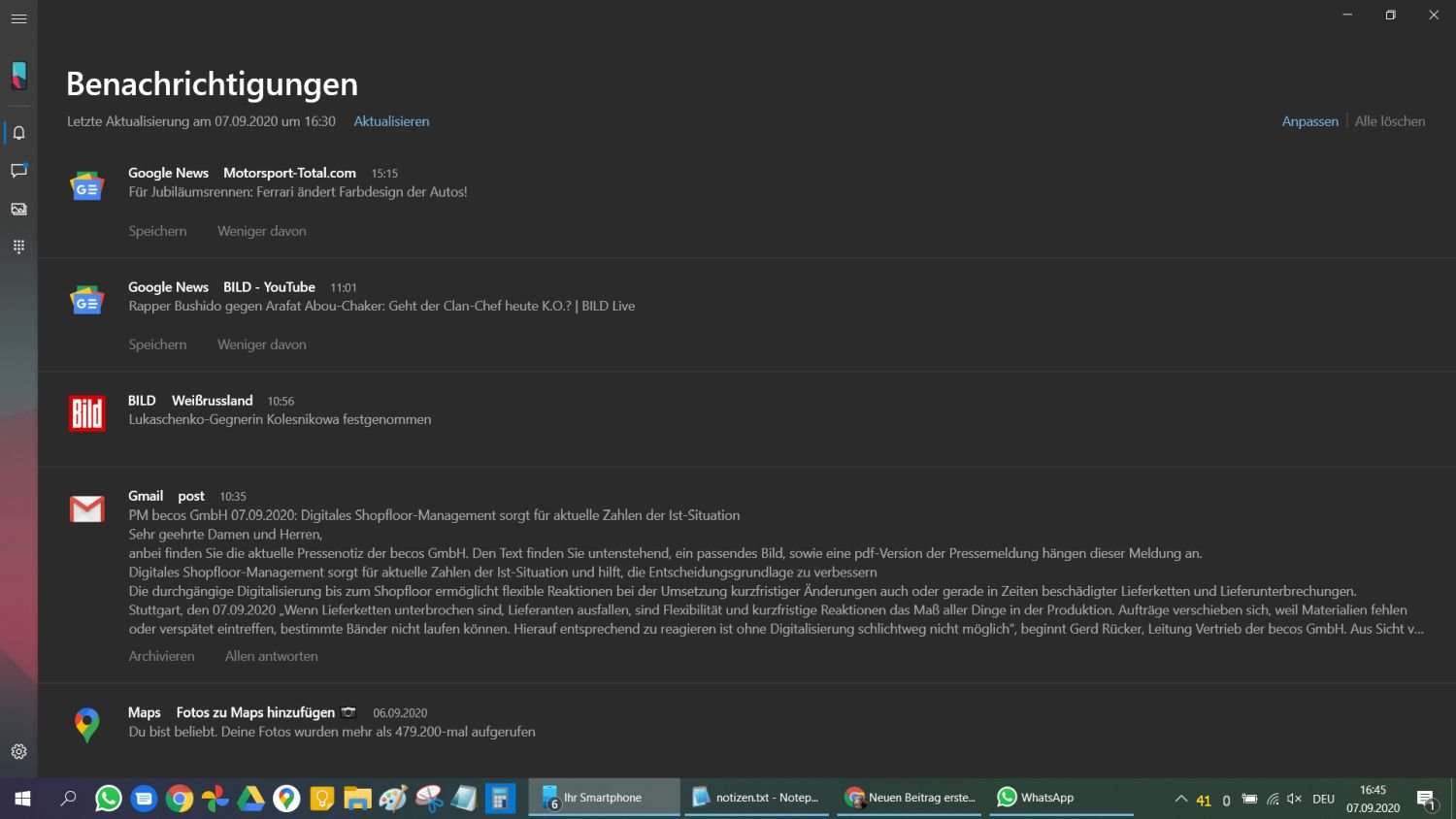The height and width of the screenshot is (819, 1456).
Task: Click Weniger davon under BILD - YouTube notification
Action: pos(261,344)
